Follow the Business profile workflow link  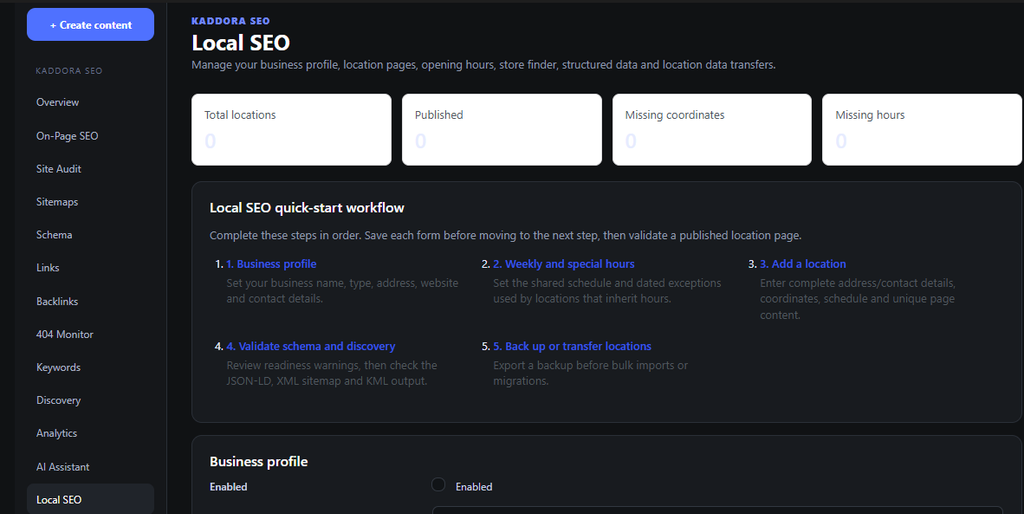[271, 264]
